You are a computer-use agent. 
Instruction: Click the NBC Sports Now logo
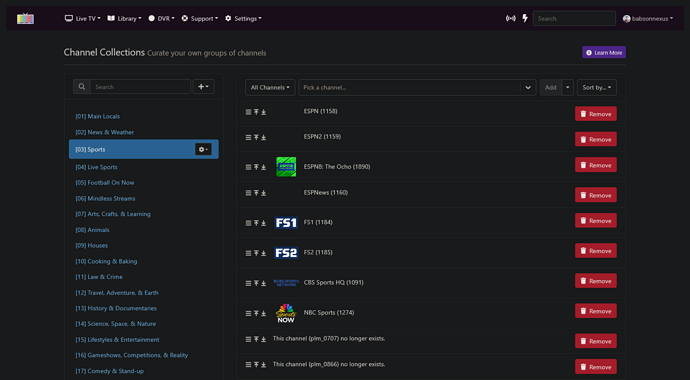point(286,313)
